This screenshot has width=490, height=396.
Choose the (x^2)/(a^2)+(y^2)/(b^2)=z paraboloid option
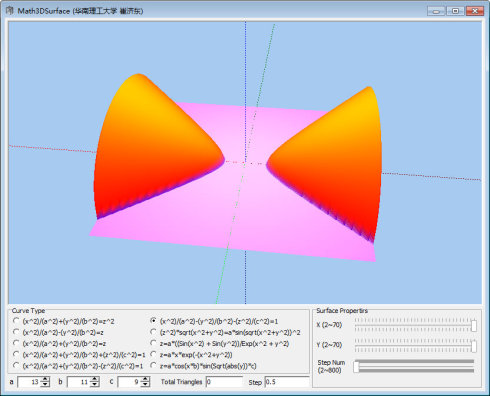tap(59, 343)
